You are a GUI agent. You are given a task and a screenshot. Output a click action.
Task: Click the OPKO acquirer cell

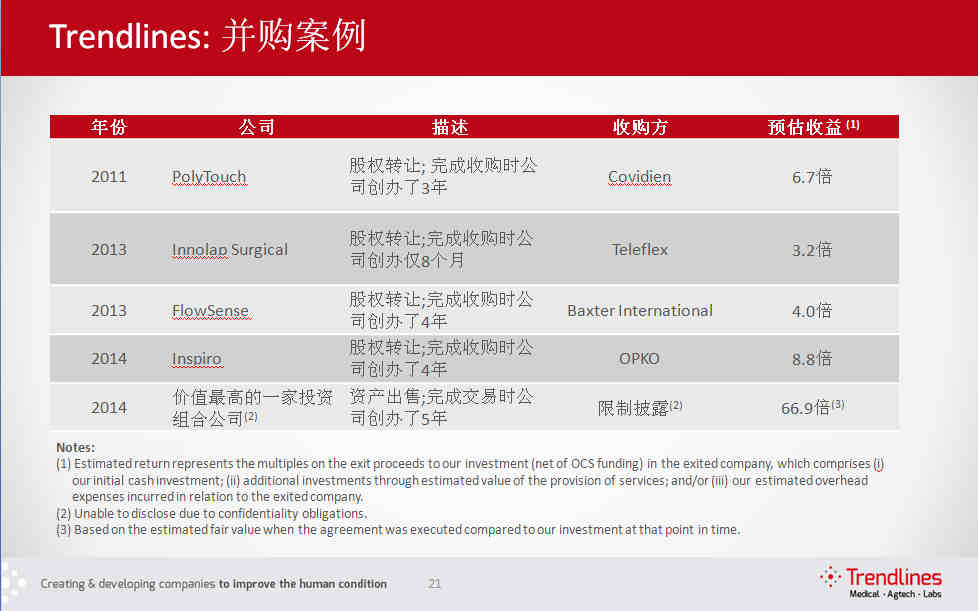pyautogui.click(x=639, y=359)
